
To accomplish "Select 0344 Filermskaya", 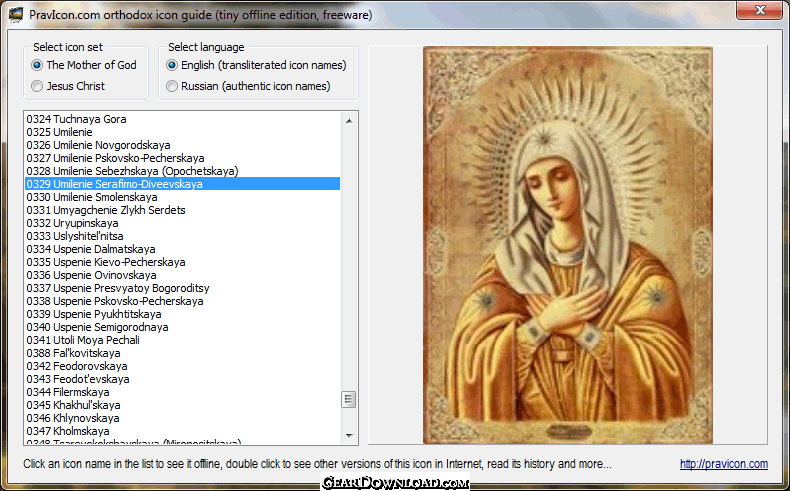I will click(x=183, y=392).
